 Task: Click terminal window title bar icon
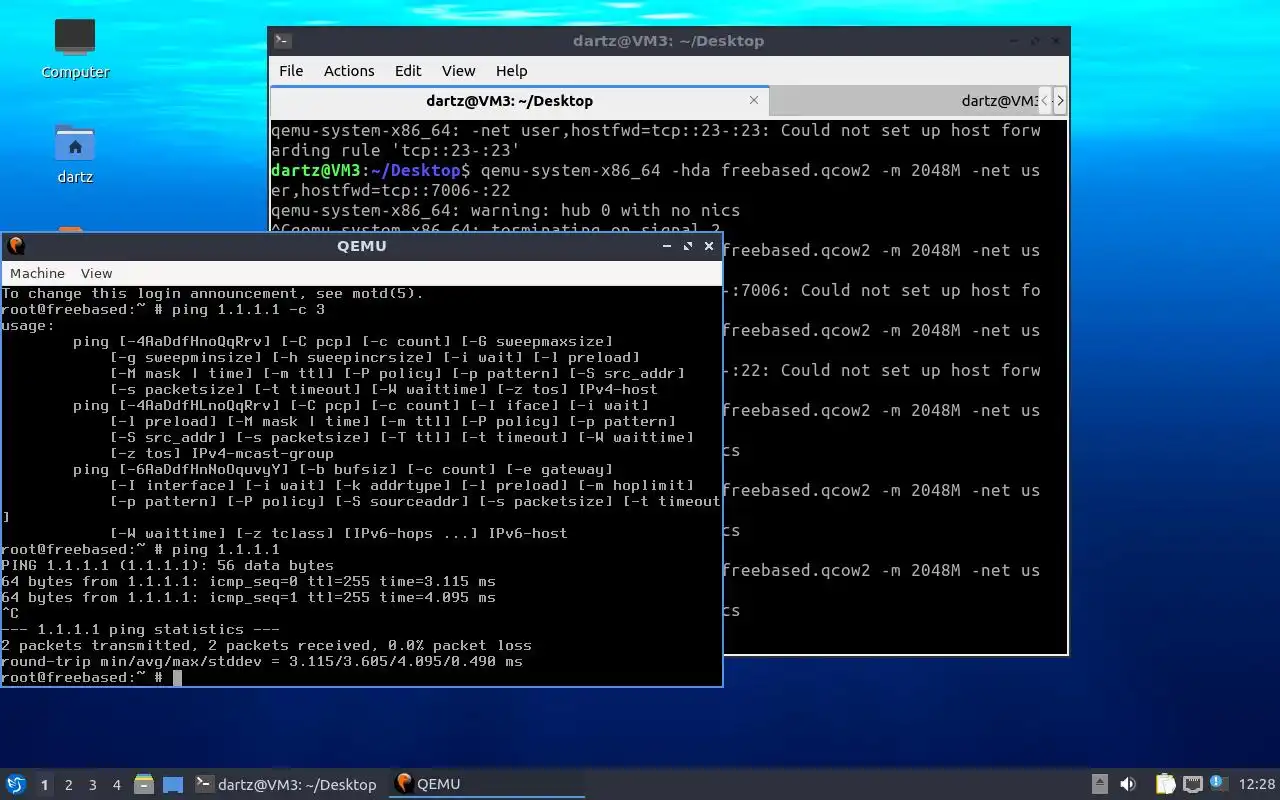tap(283, 41)
